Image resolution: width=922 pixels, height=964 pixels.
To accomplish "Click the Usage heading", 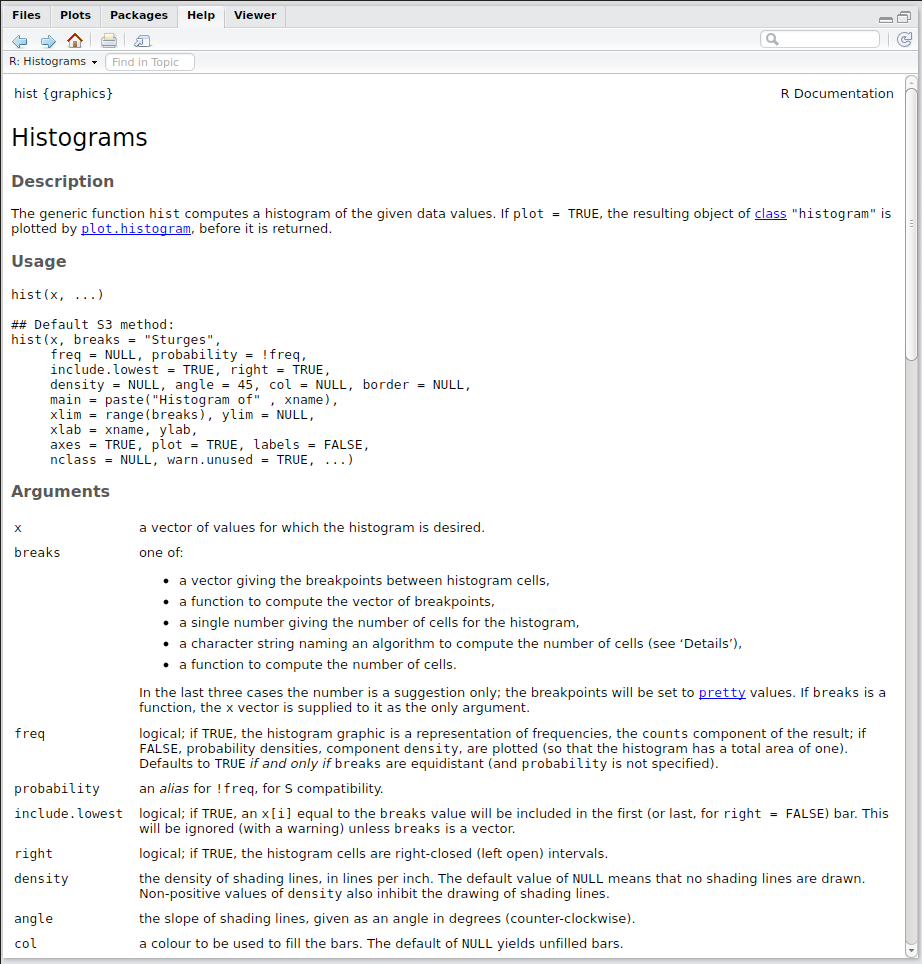I will [39, 261].
